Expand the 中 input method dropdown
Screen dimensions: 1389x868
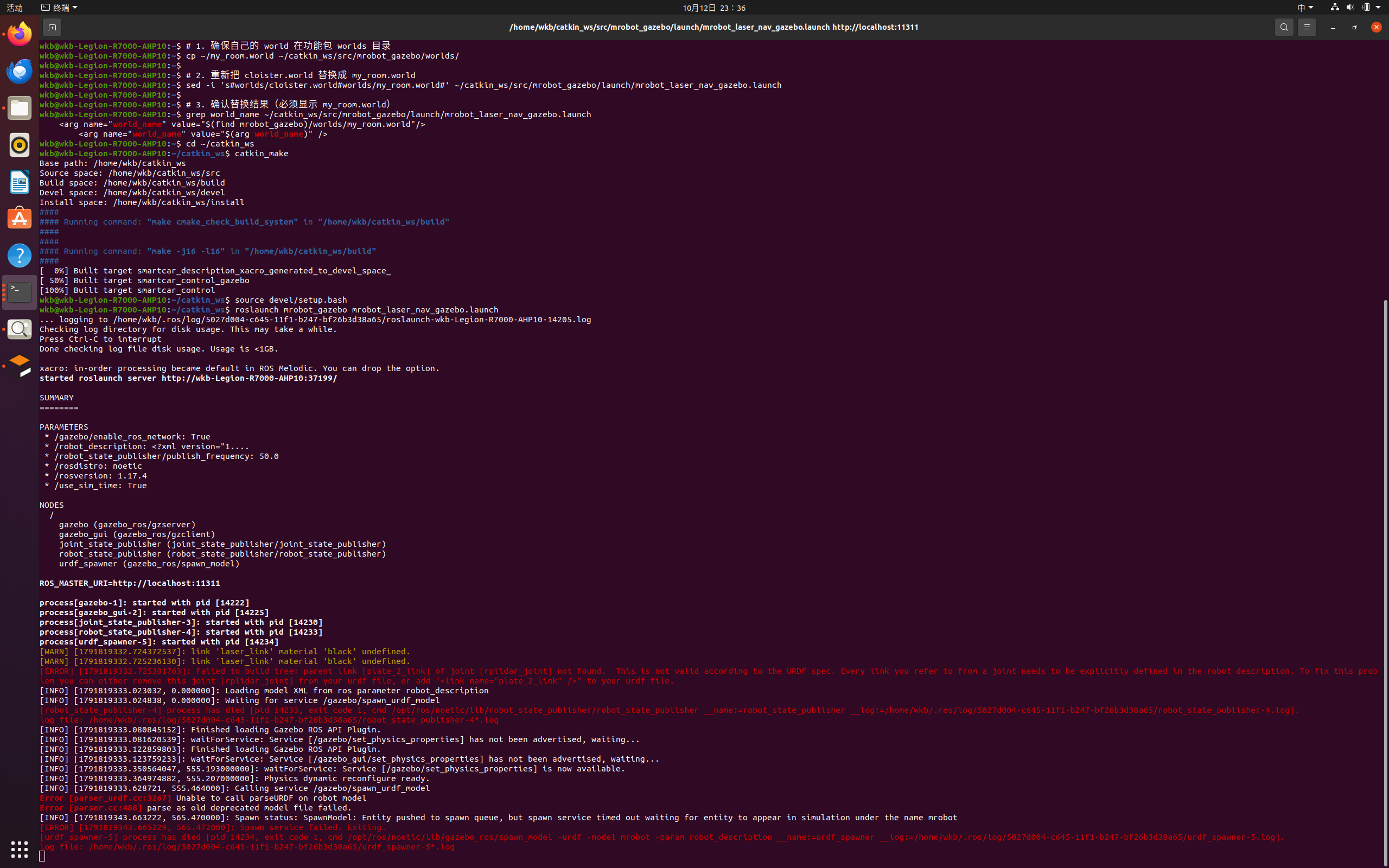pos(1305,8)
